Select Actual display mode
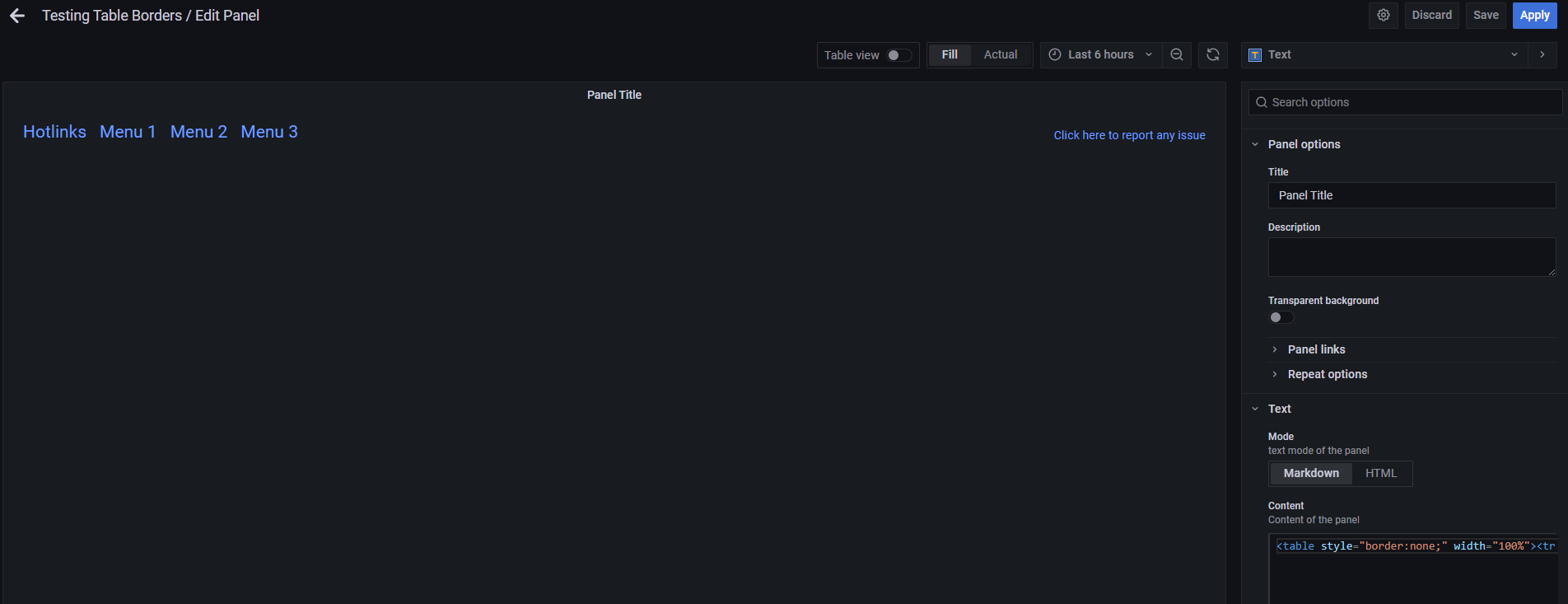1568x604 pixels. (x=1001, y=54)
